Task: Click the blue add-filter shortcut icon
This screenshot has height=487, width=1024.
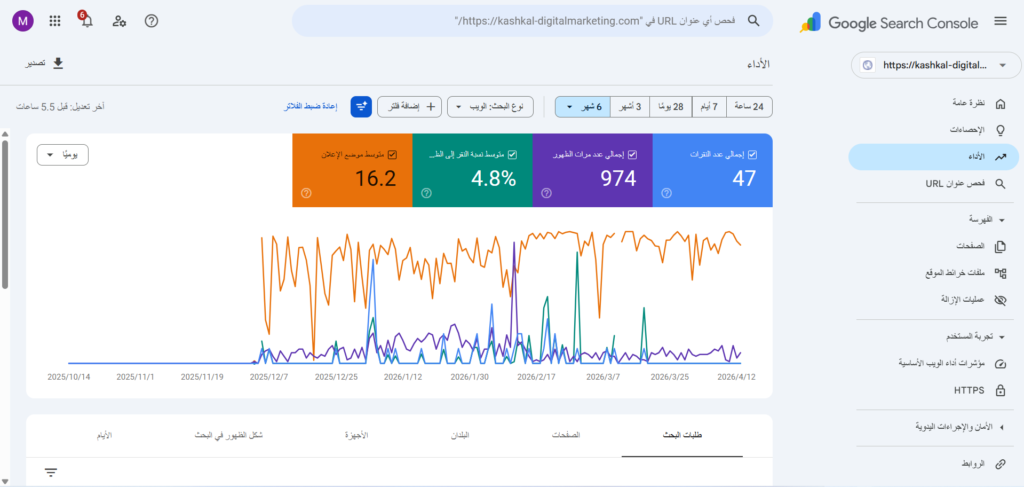Action: pos(361,106)
